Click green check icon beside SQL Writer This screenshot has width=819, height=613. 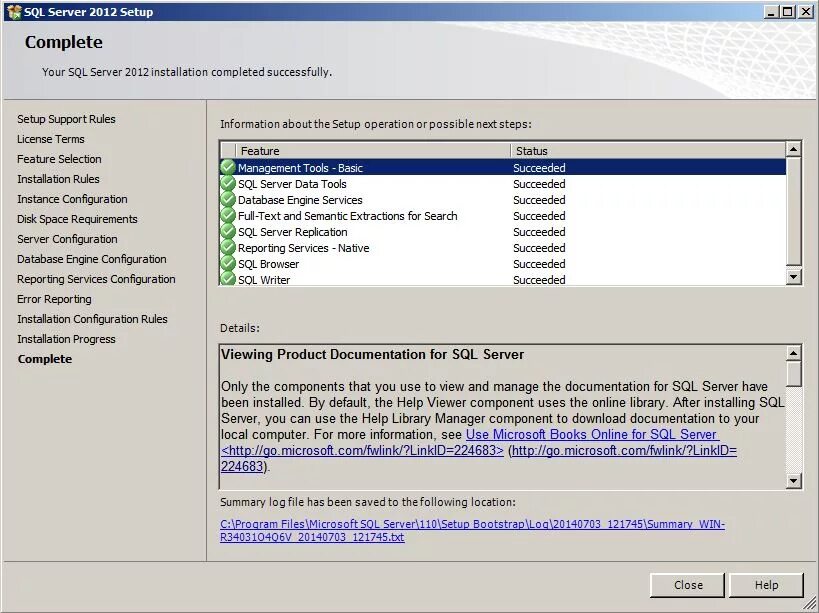(x=228, y=278)
